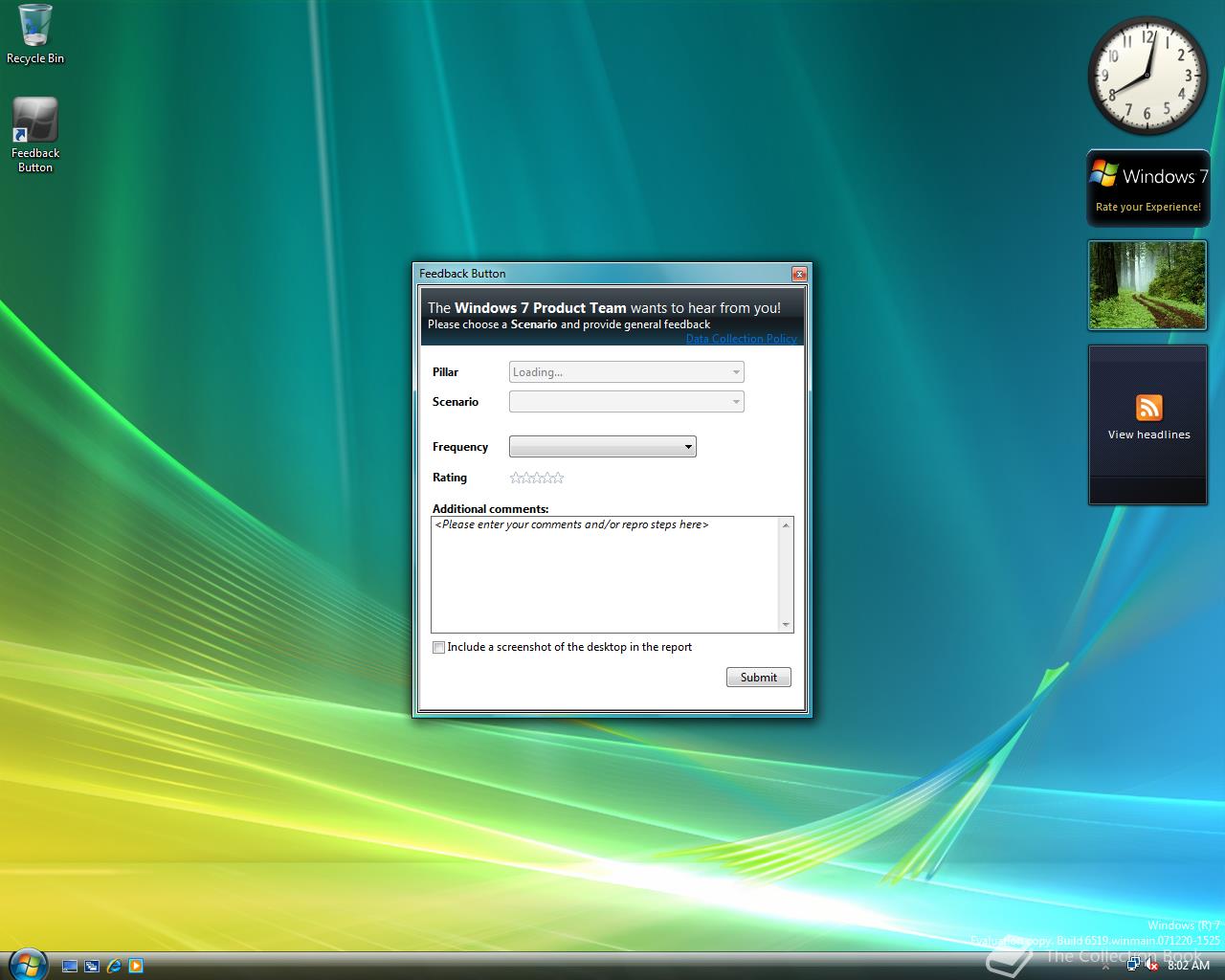This screenshot has height=980, width=1225.
Task: Select the third rating star
Action: coord(537,478)
